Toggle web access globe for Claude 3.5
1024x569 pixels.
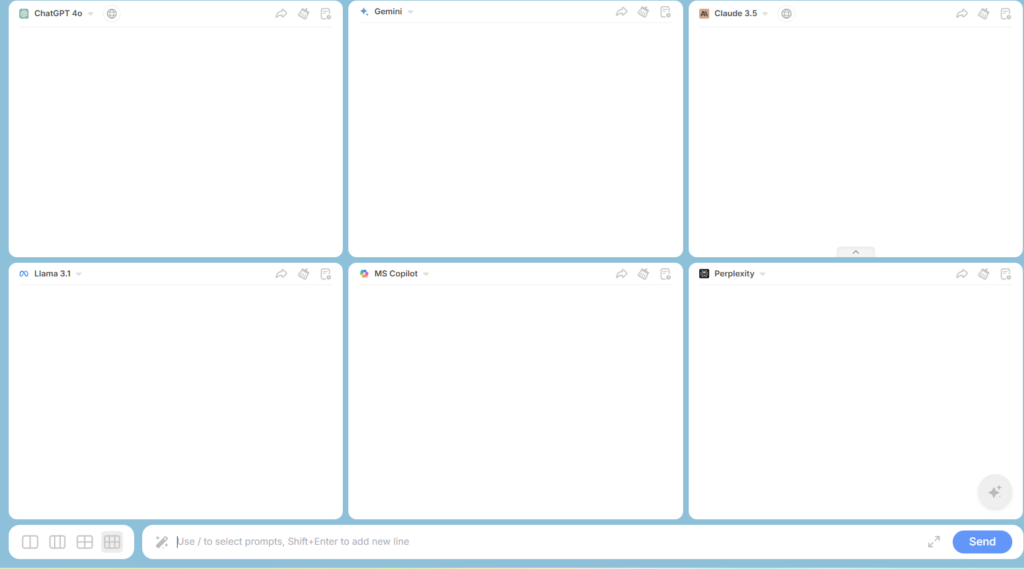point(786,14)
